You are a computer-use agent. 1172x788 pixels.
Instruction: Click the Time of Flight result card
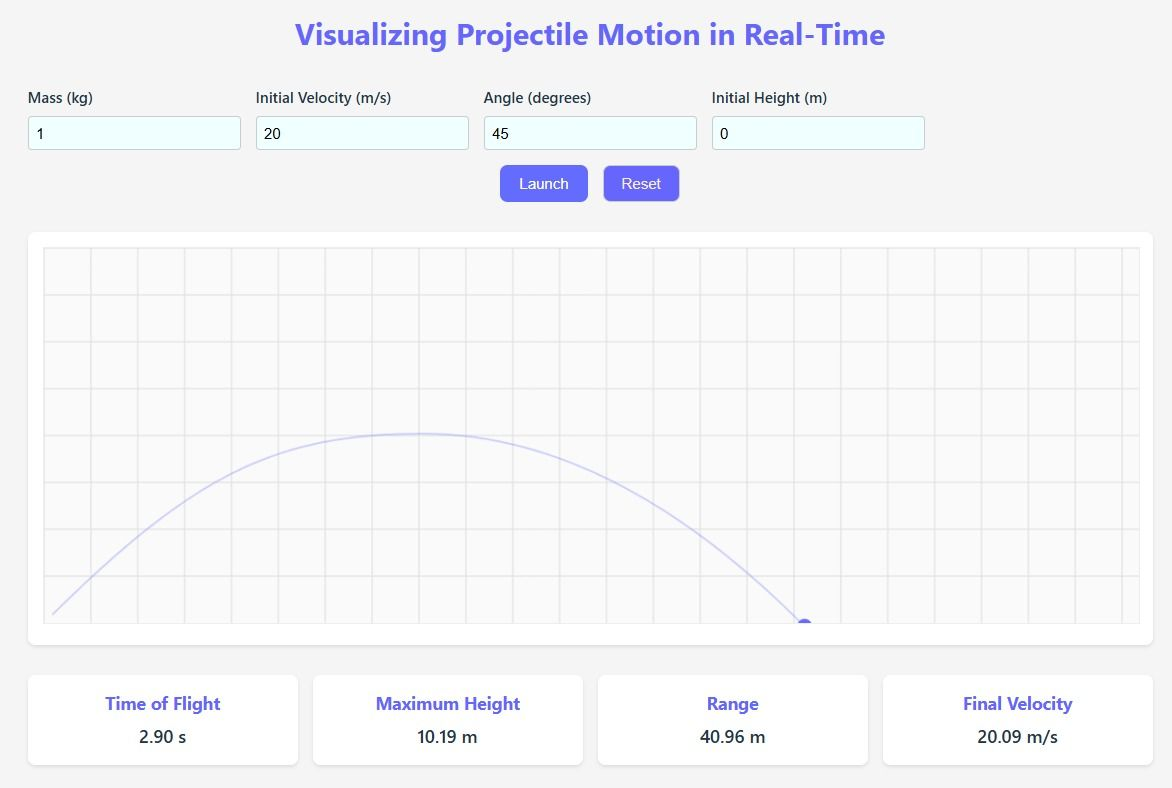(x=162, y=719)
